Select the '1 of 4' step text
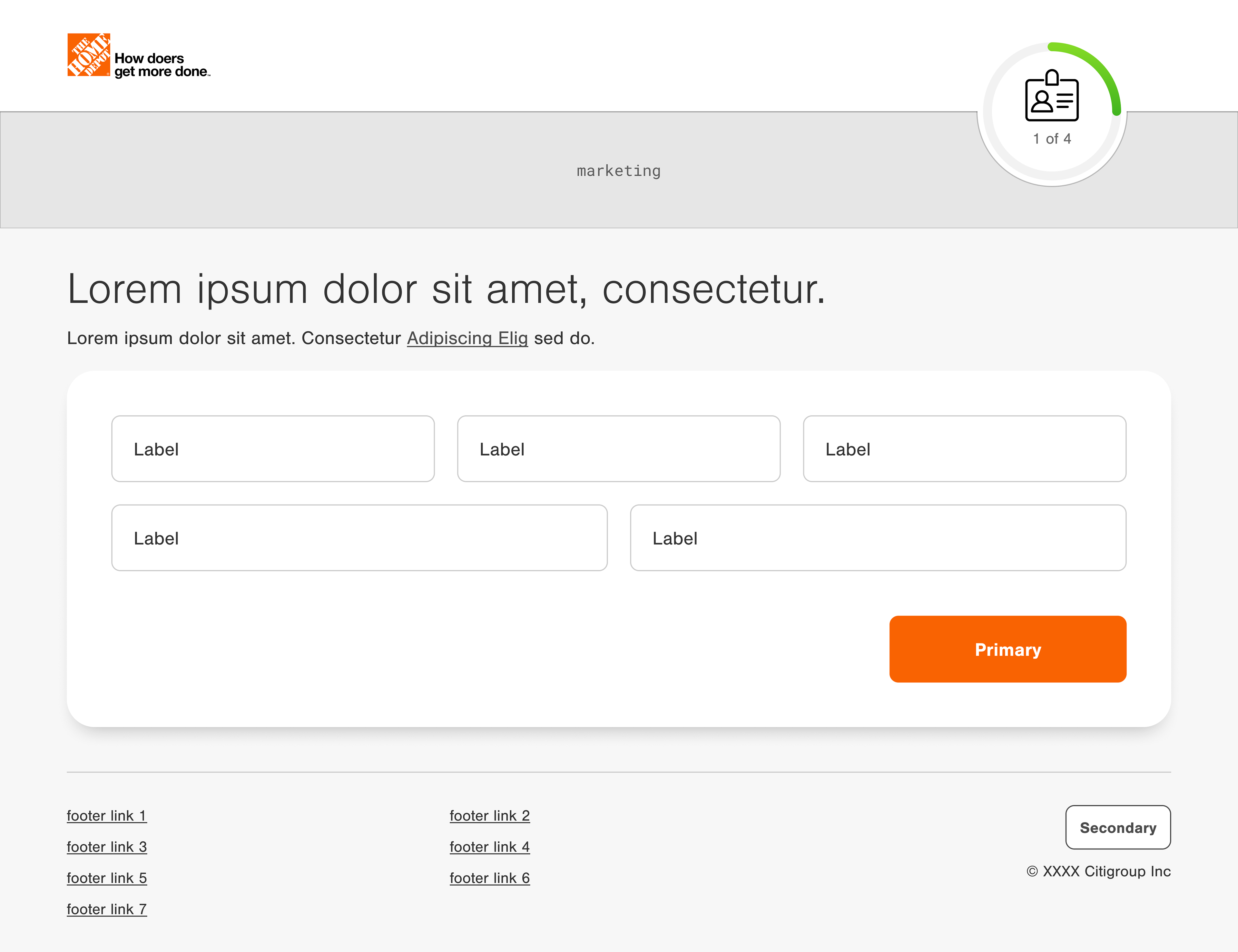Viewport: 1238px width, 952px height. coord(1052,139)
